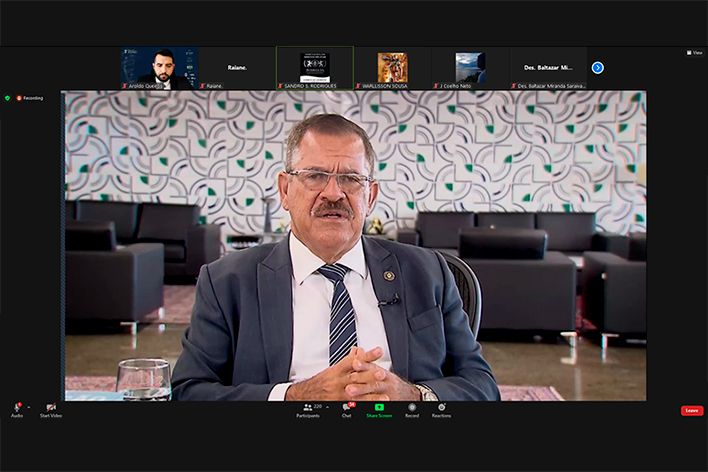Click the green Share Screen button

click(379, 410)
